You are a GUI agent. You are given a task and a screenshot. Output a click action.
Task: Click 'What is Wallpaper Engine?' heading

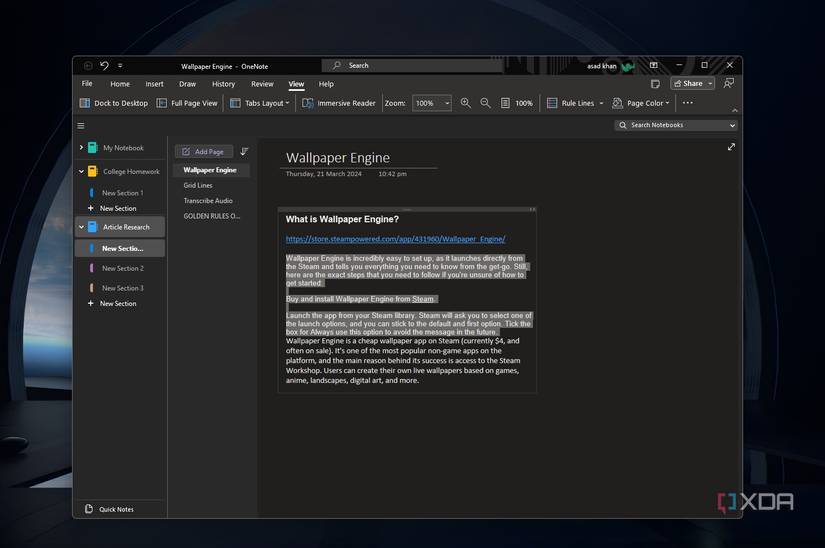pos(342,219)
